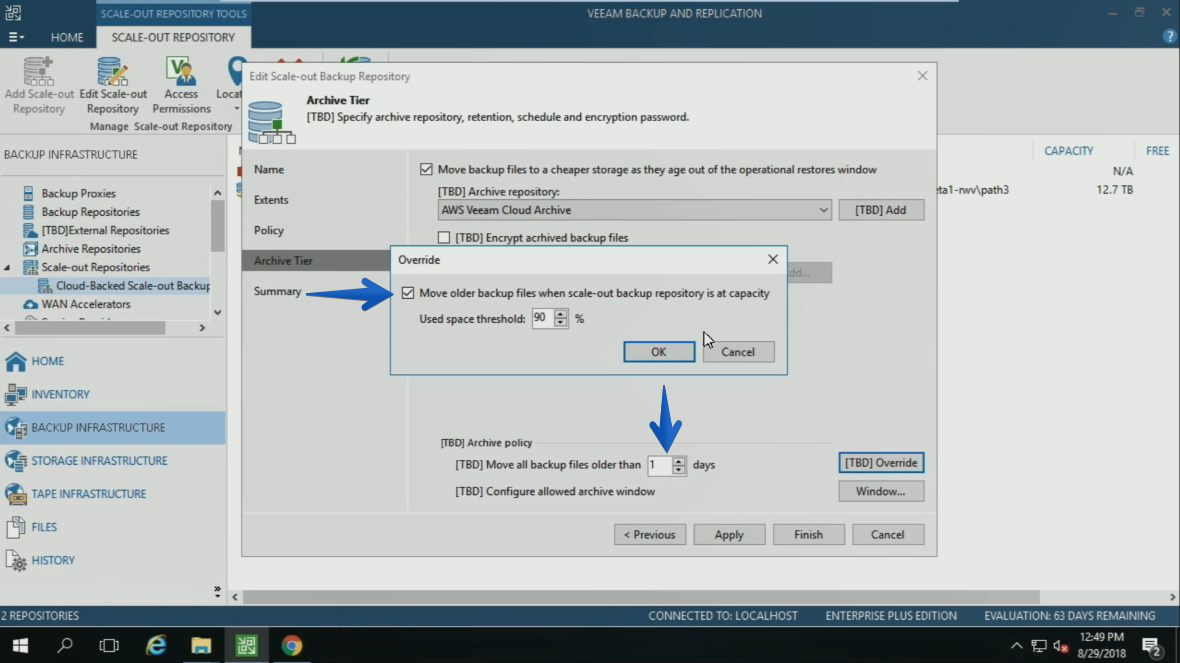The image size is (1180, 663).
Task: Open the Window... schedule button
Action: [880, 491]
